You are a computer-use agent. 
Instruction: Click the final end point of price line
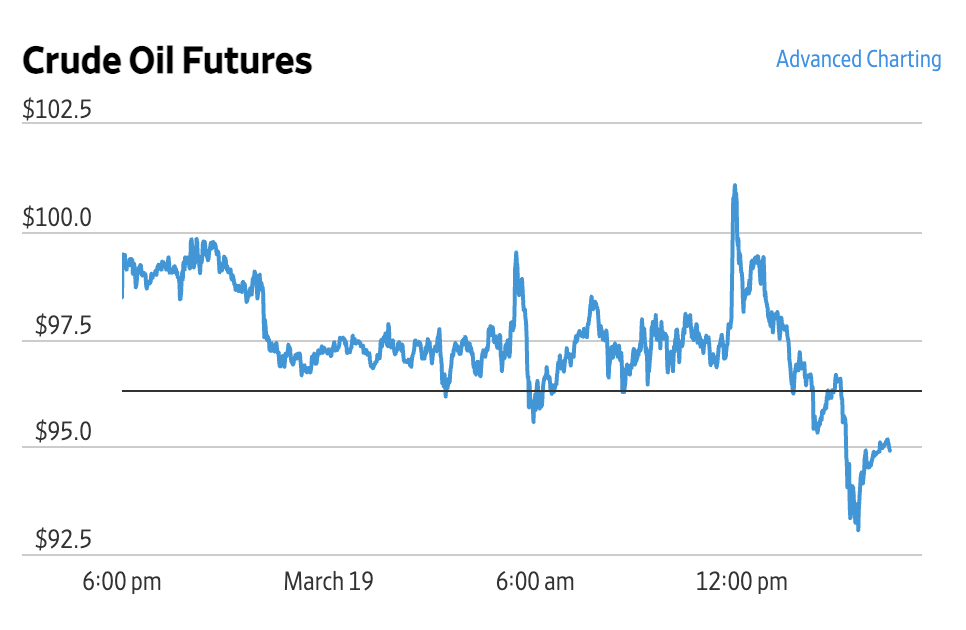(889, 448)
